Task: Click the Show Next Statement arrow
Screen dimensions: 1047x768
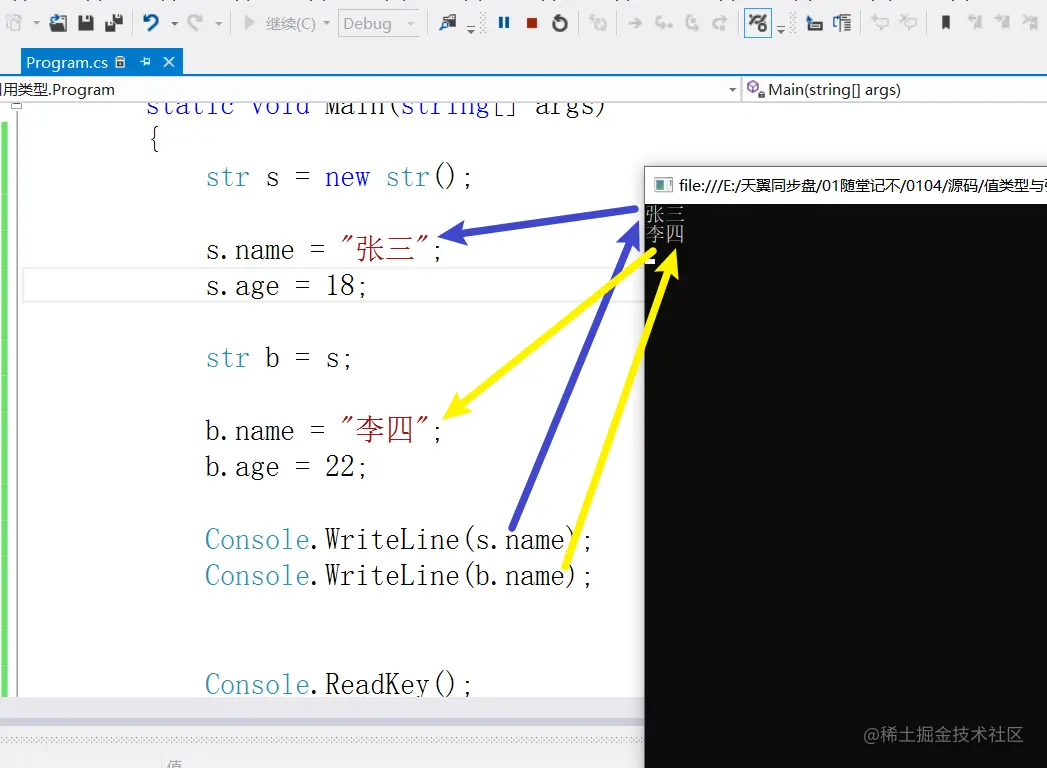Action: tap(635, 23)
